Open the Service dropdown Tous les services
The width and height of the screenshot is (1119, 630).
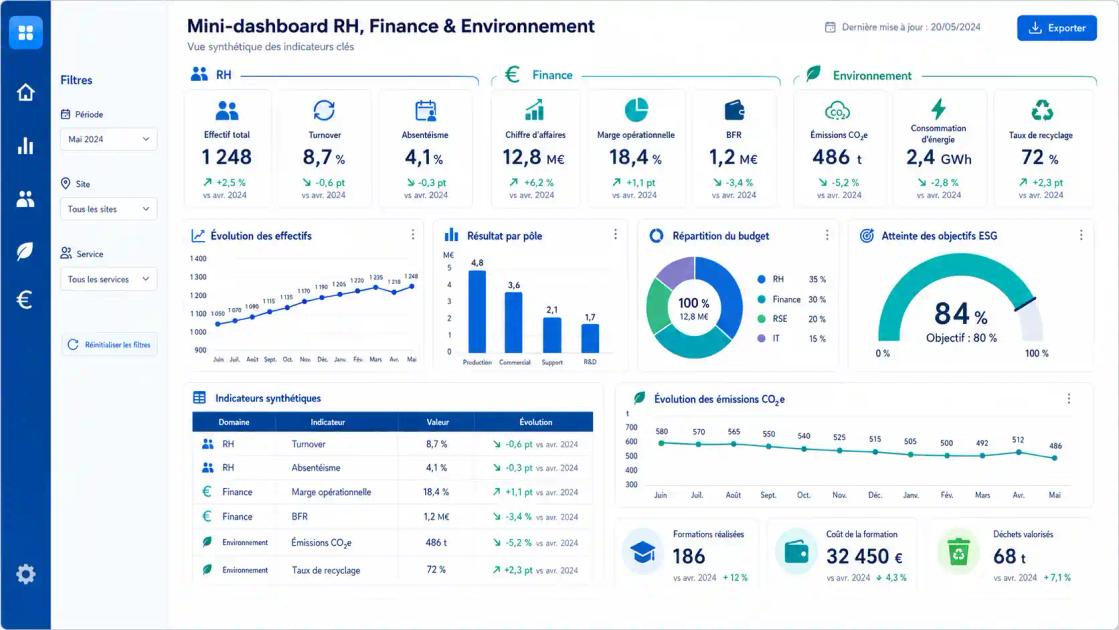[x=108, y=279]
